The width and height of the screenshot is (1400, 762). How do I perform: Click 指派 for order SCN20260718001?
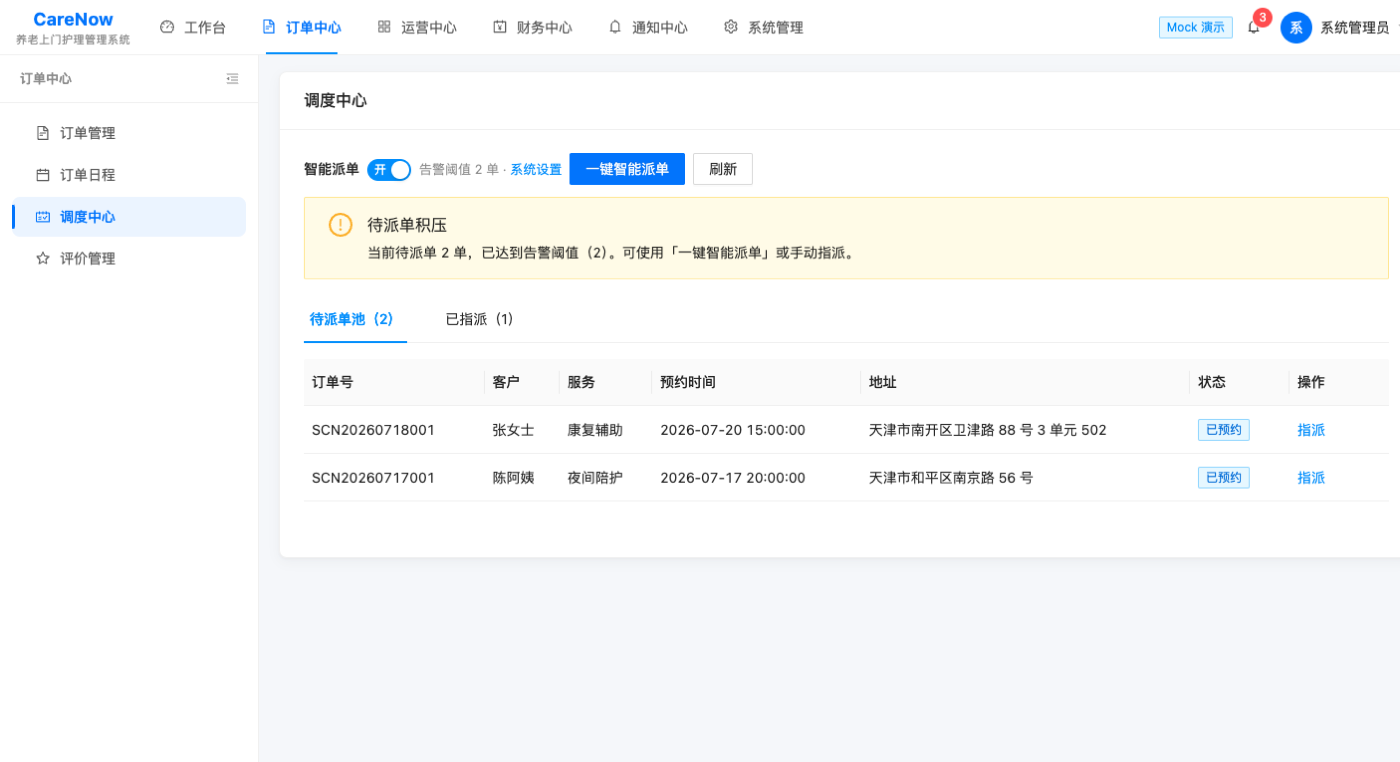click(1311, 430)
